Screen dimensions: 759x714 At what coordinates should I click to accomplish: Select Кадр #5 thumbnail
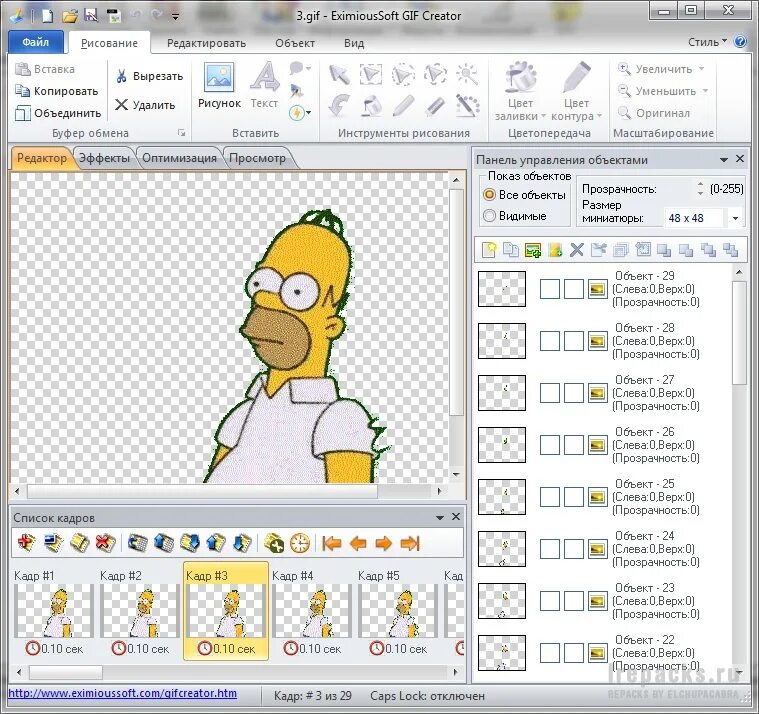398,611
